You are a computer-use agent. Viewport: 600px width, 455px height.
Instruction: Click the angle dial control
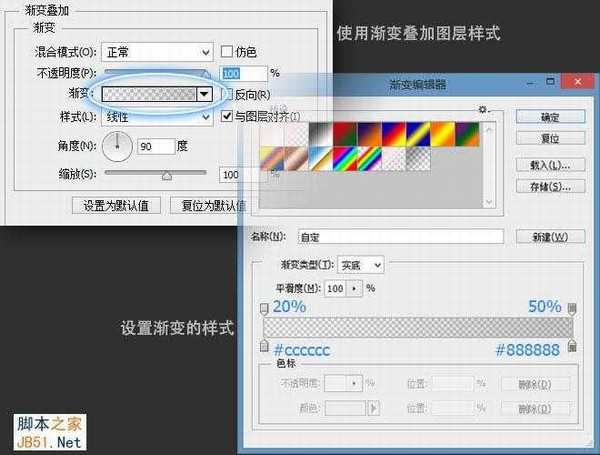click(x=118, y=147)
